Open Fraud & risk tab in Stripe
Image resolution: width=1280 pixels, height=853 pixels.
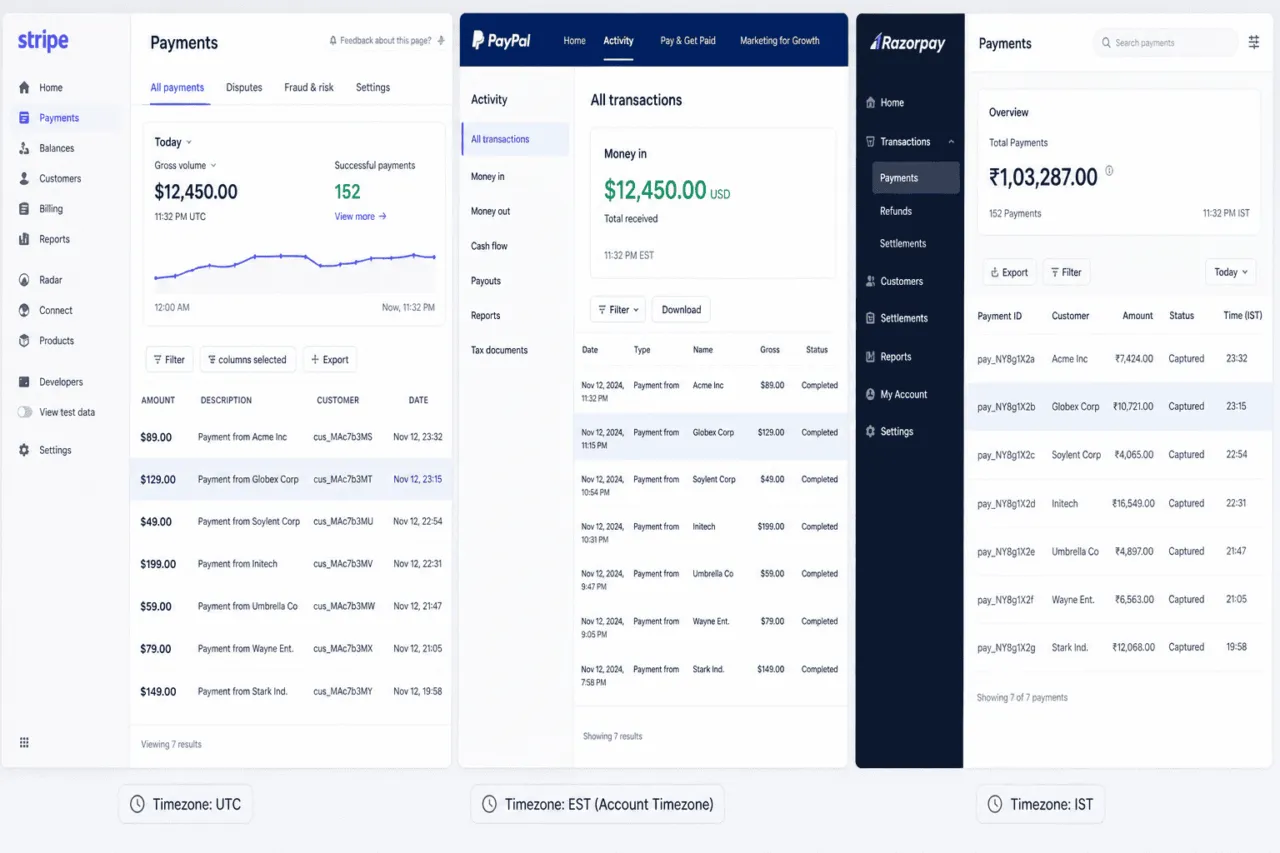click(309, 88)
